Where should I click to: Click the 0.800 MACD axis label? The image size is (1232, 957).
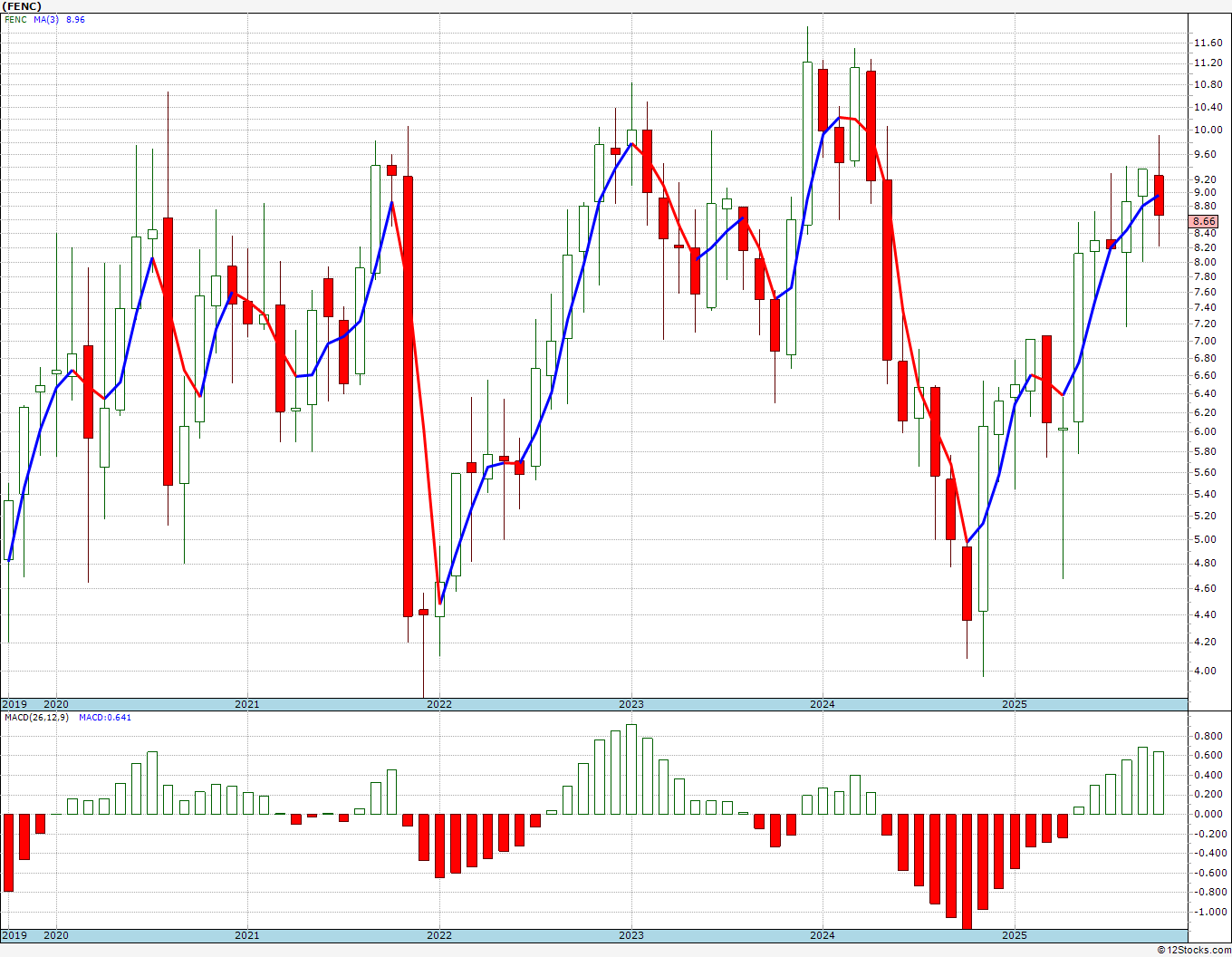coord(1209,736)
